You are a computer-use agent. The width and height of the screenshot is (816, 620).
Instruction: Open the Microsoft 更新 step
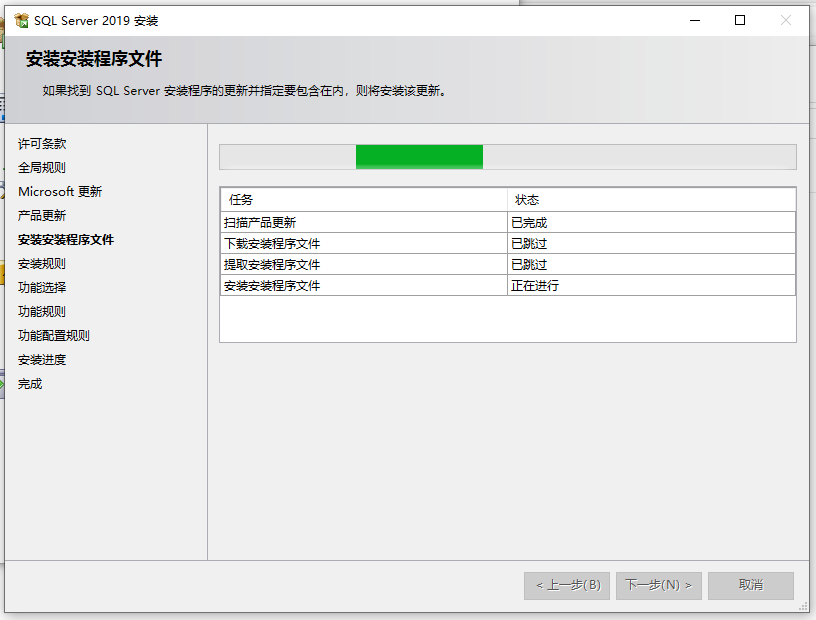coord(60,192)
